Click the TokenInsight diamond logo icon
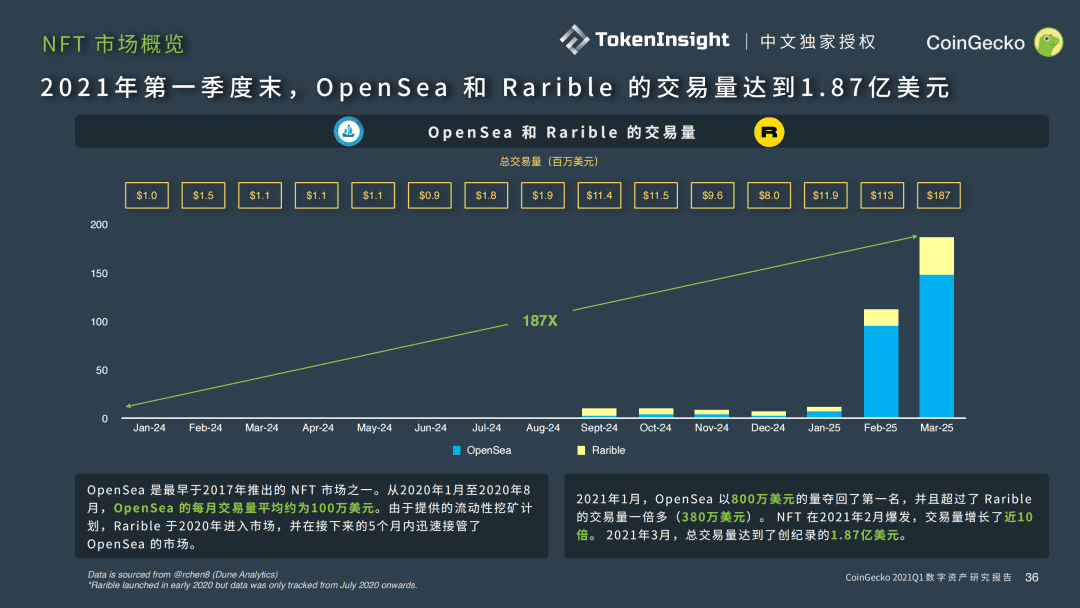 574,40
